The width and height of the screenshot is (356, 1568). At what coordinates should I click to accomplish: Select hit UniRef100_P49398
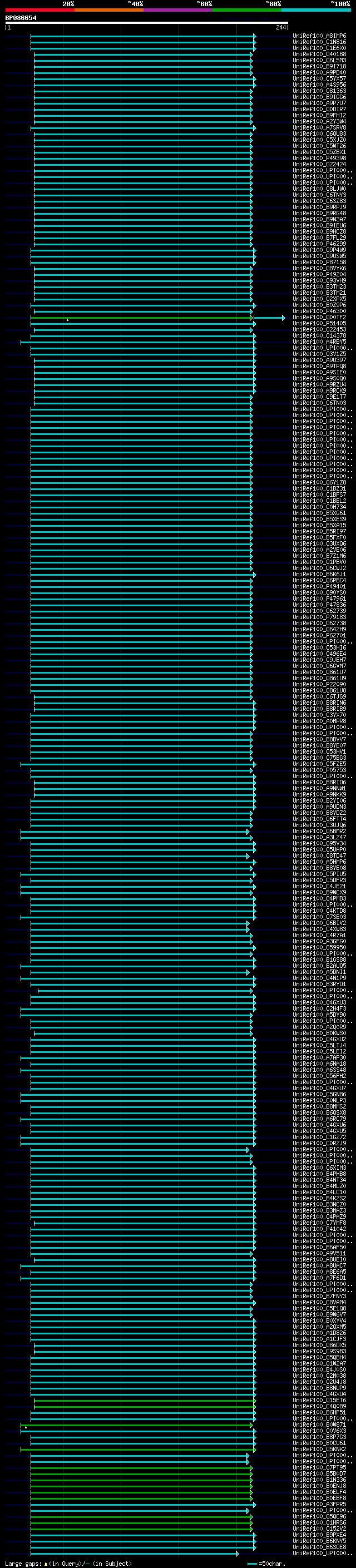tap(319, 159)
